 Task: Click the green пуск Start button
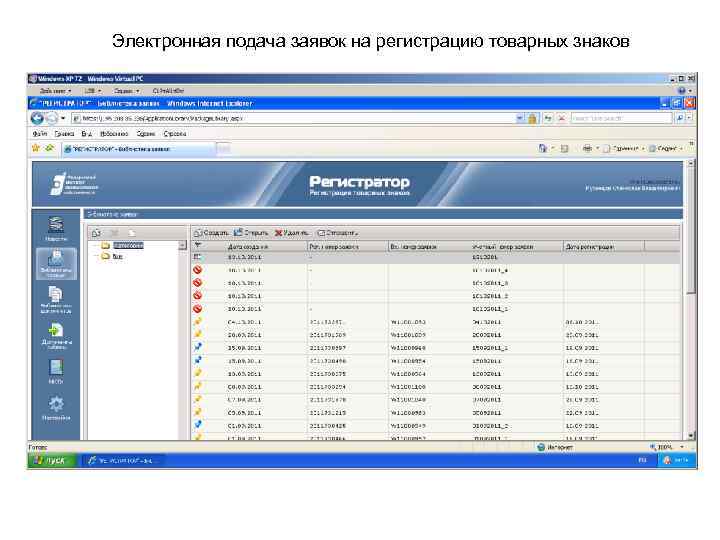(51, 460)
